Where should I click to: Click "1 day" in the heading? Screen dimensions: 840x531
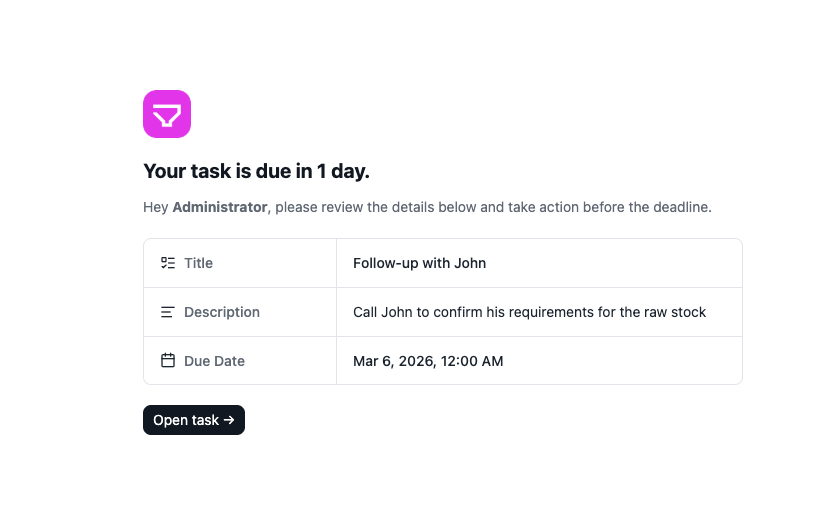342,171
